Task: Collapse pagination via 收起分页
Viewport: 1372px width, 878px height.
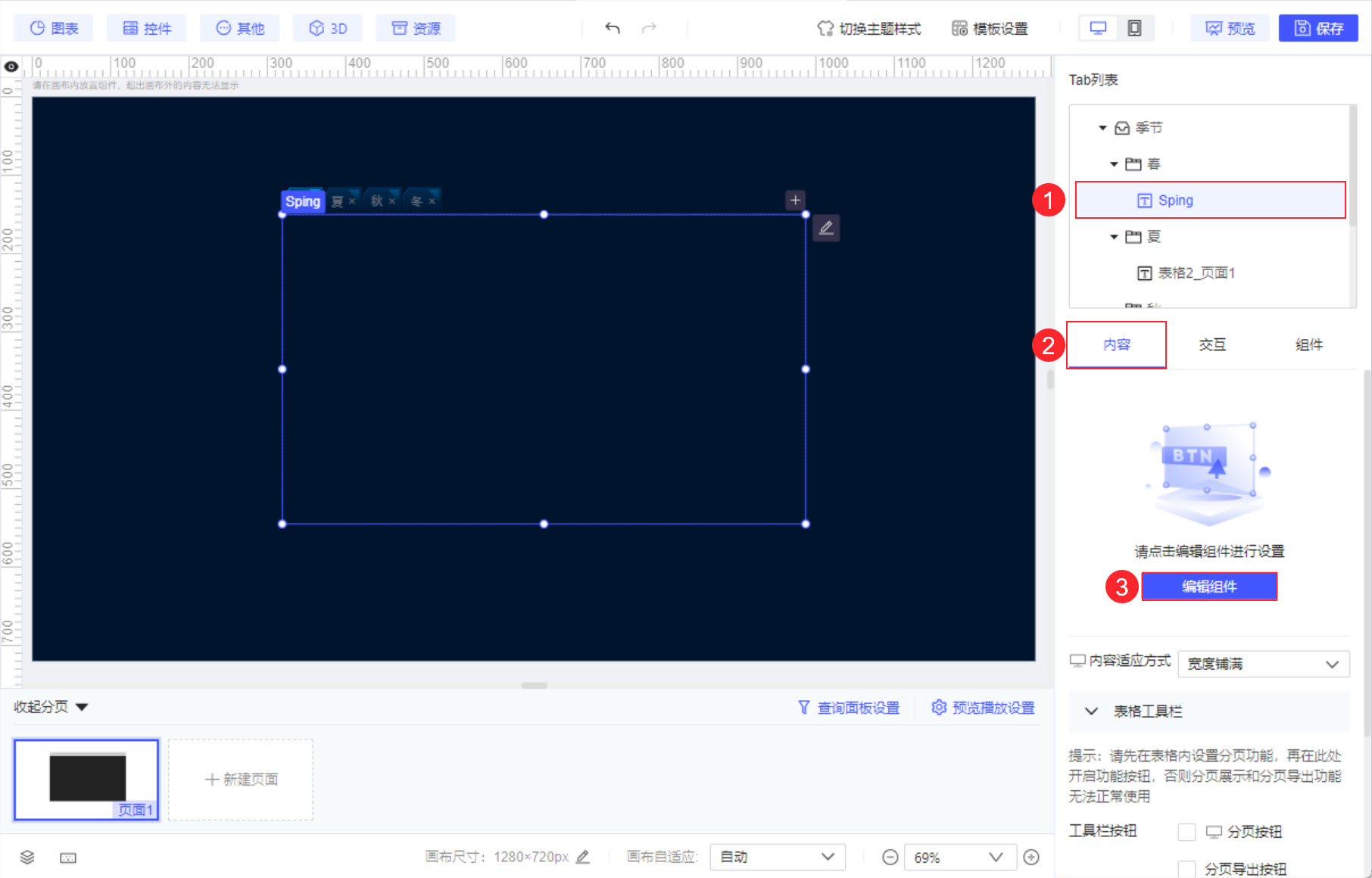Action: click(x=51, y=707)
